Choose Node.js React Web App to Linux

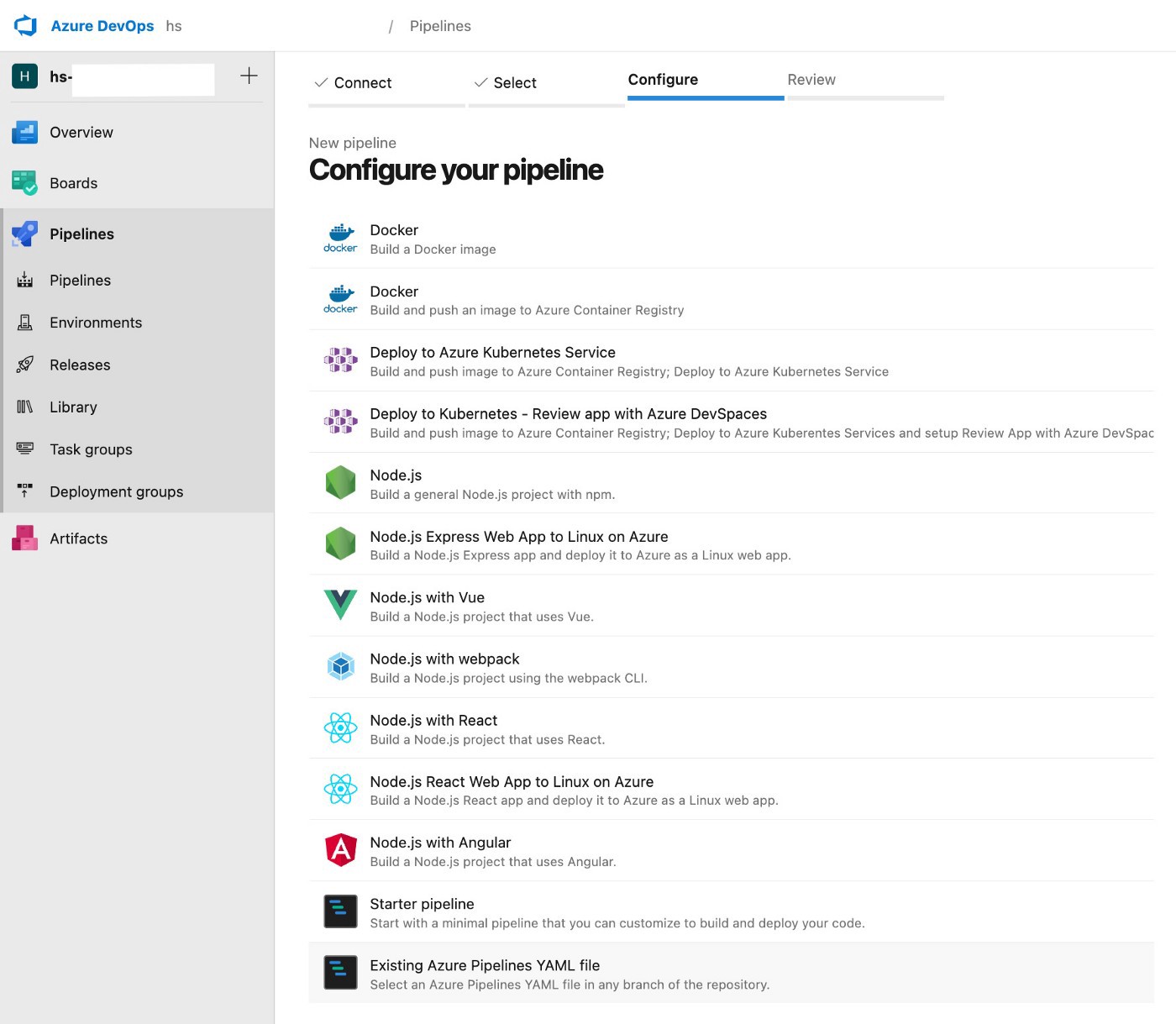coord(731,790)
